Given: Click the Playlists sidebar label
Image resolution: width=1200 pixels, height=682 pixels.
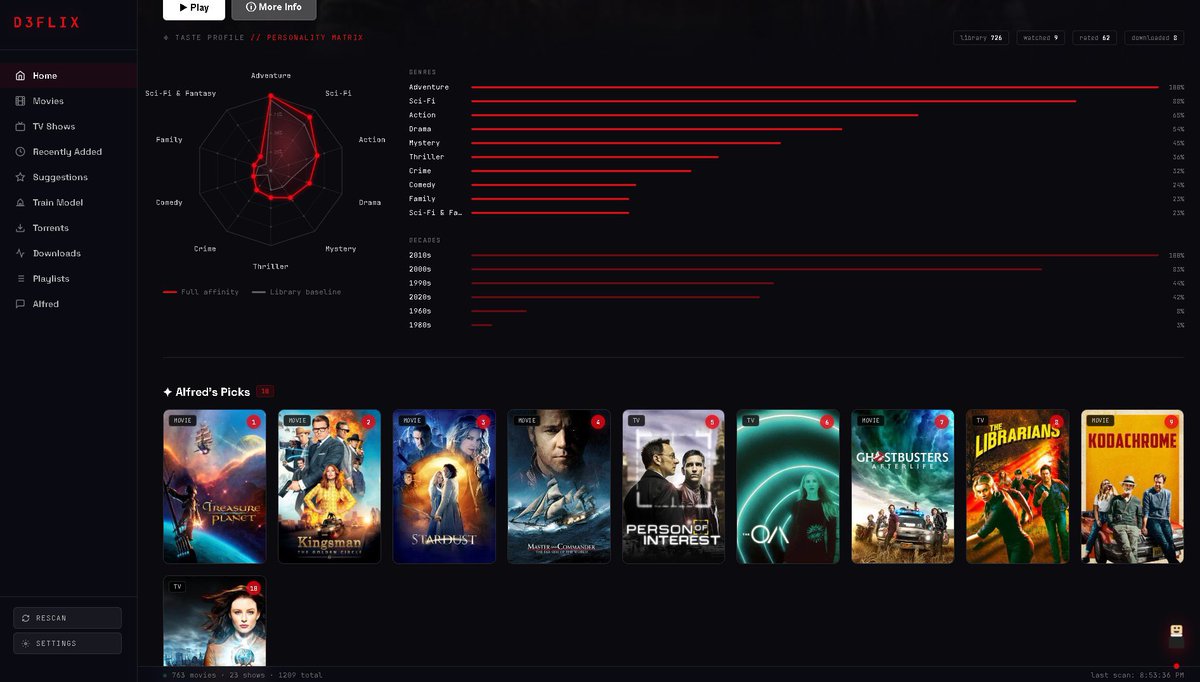Looking at the screenshot, I should [51, 279].
